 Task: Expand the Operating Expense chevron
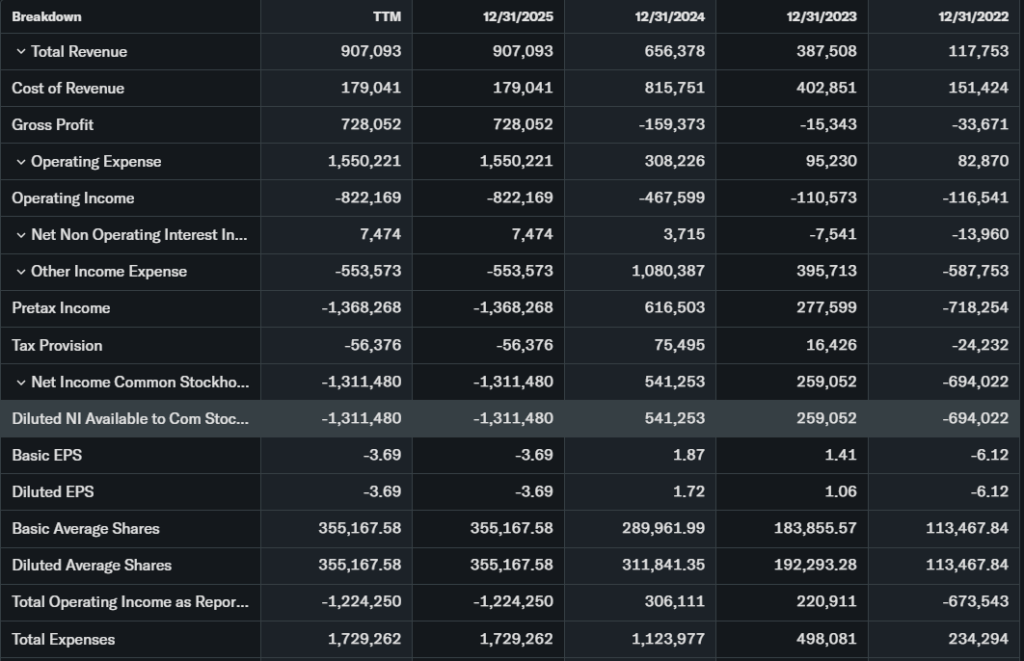[20, 162]
